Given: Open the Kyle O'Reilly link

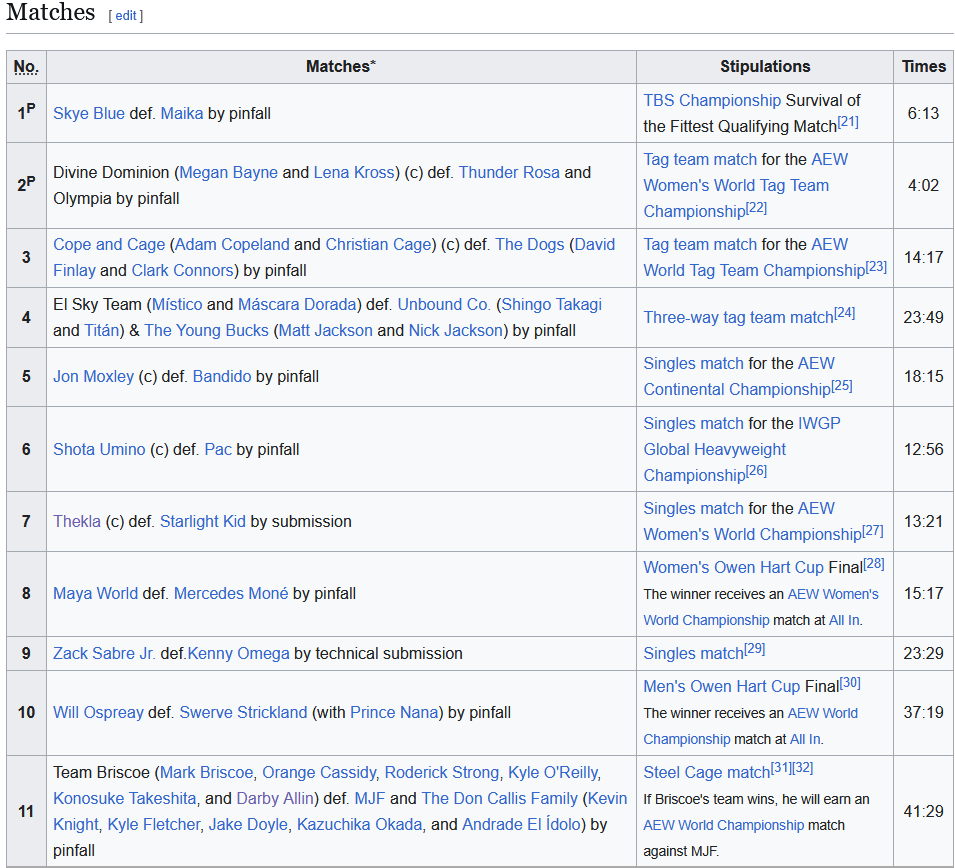Looking at the screenshot, I should click(553, 772).
